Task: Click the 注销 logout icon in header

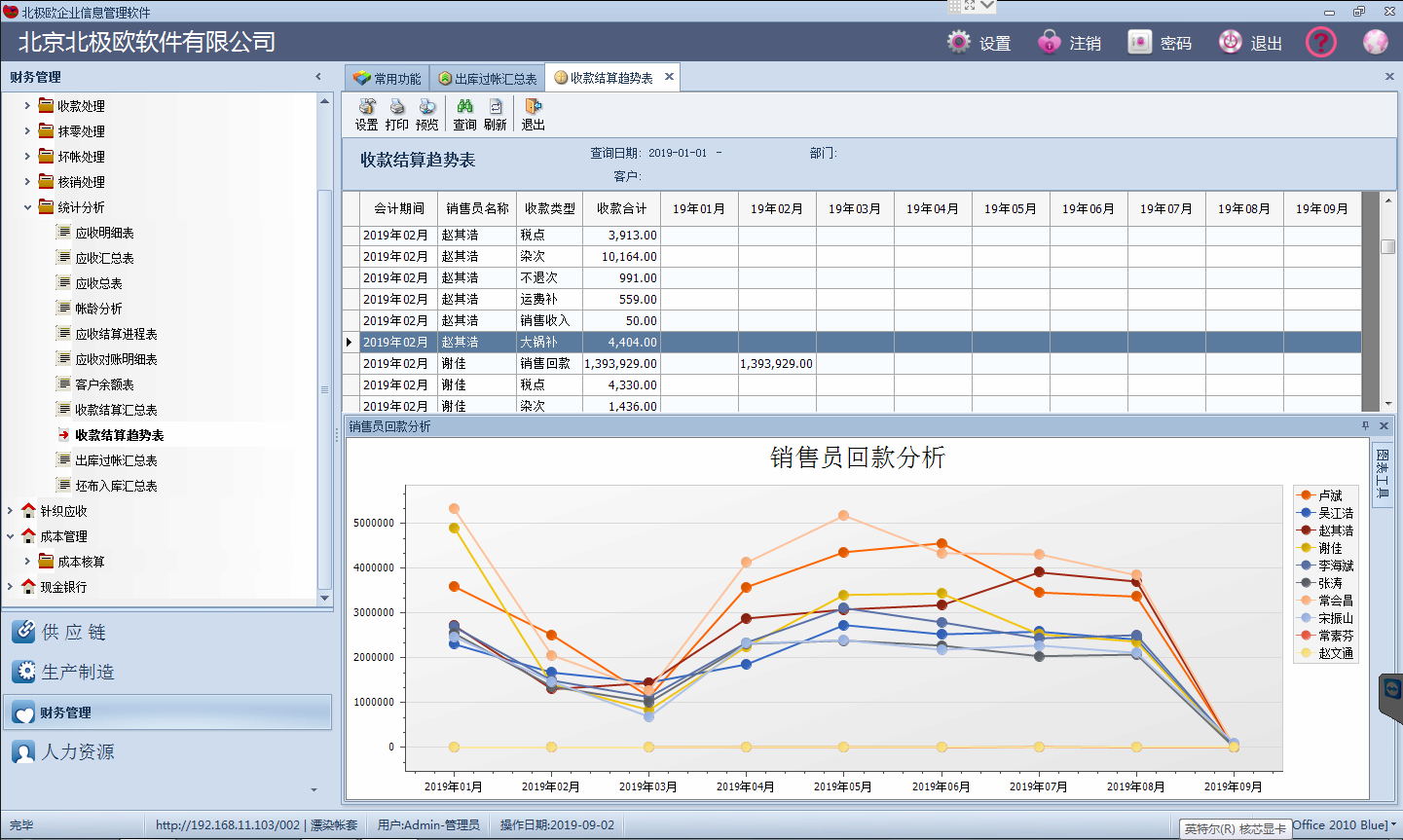Action: (x=1049, y=42)
